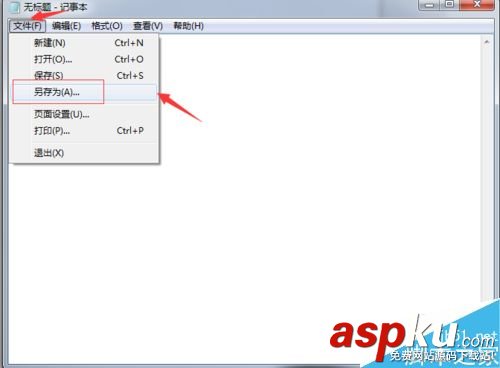Choose 打开(O)... menu entry
The height and width of the screenshot is (368, 500).
click(x=85, y=59)
